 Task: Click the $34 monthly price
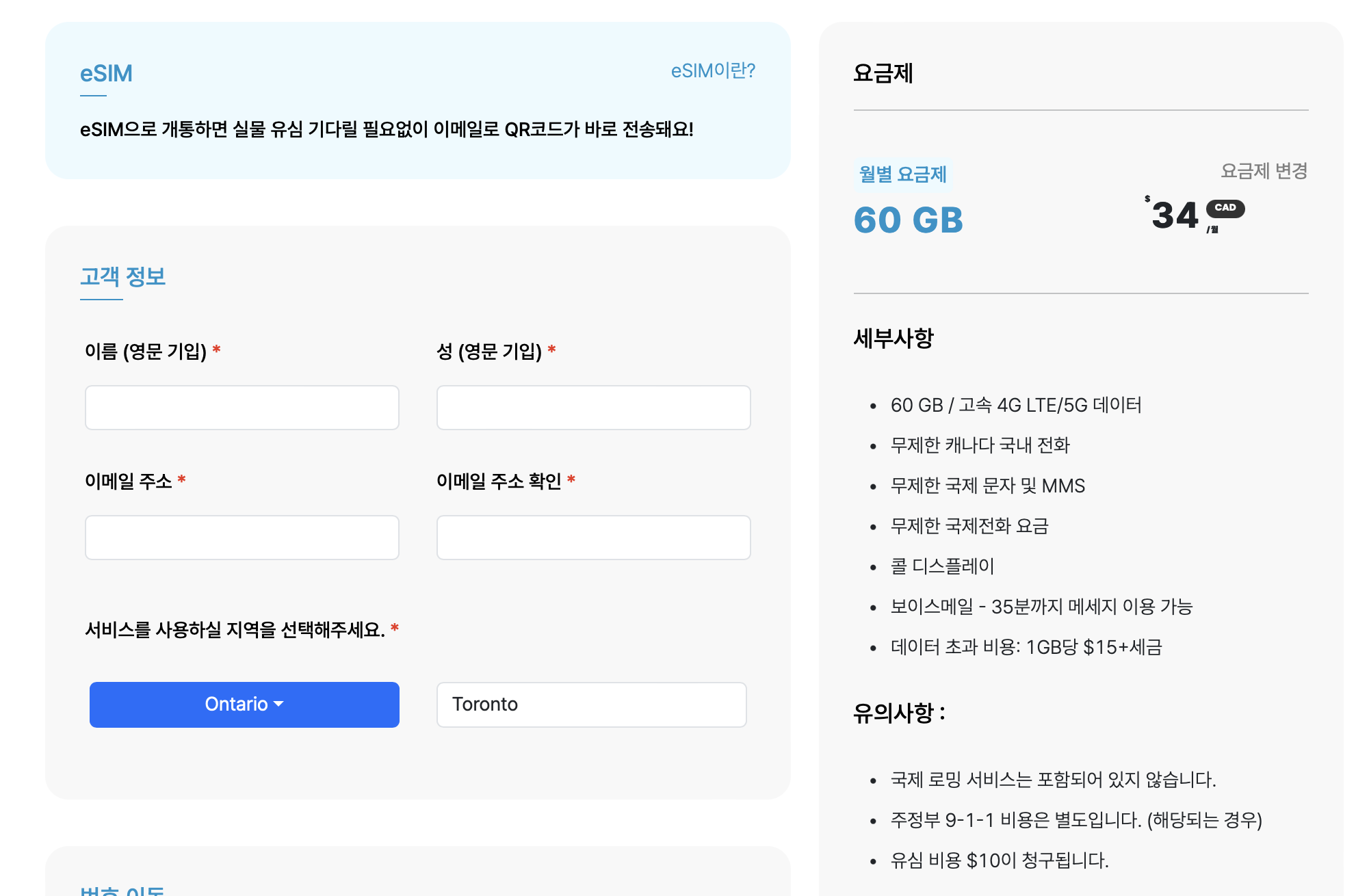(1175, 216)
